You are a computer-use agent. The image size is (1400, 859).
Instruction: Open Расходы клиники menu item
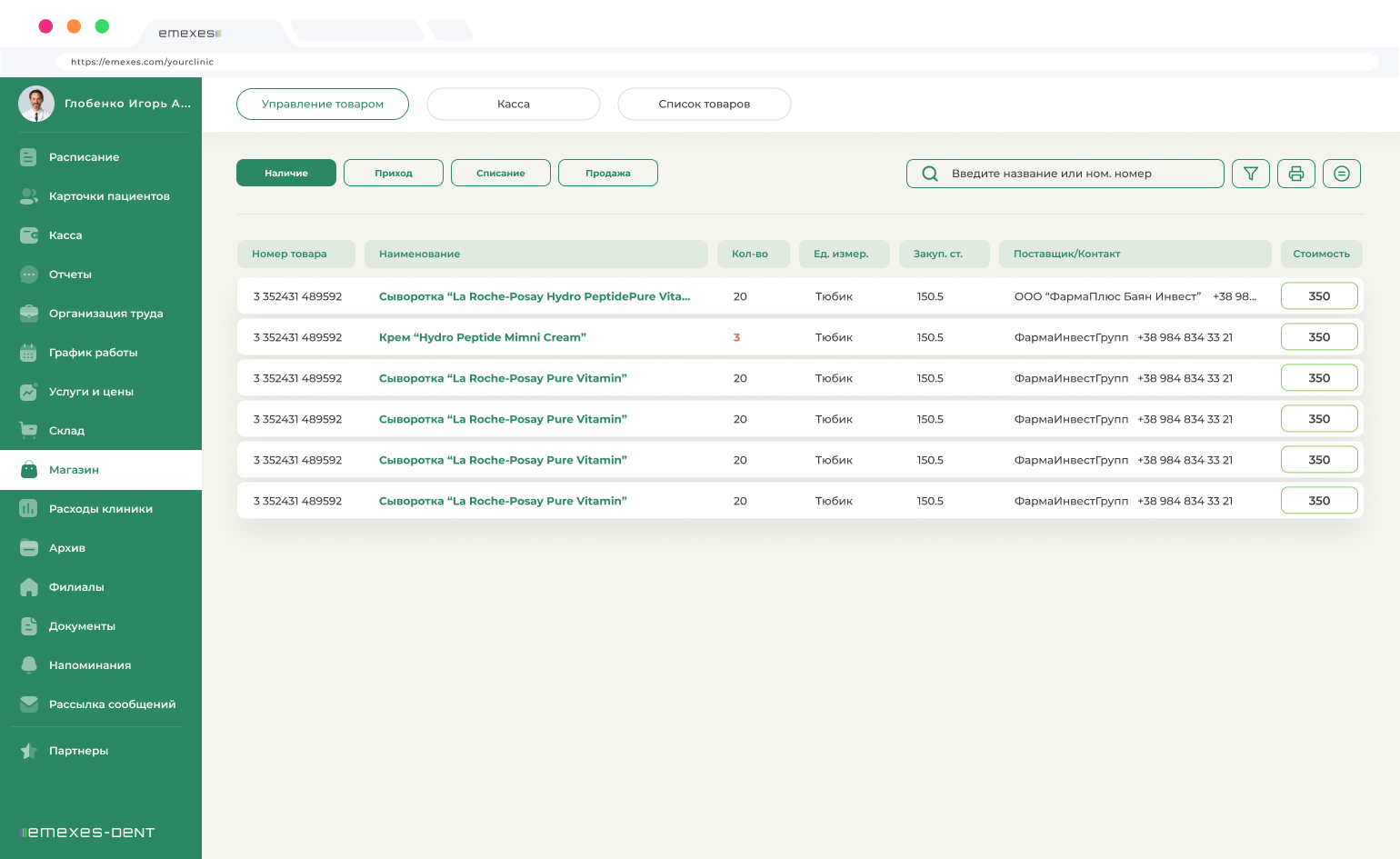pyautogui.click(x=101, y=509)
